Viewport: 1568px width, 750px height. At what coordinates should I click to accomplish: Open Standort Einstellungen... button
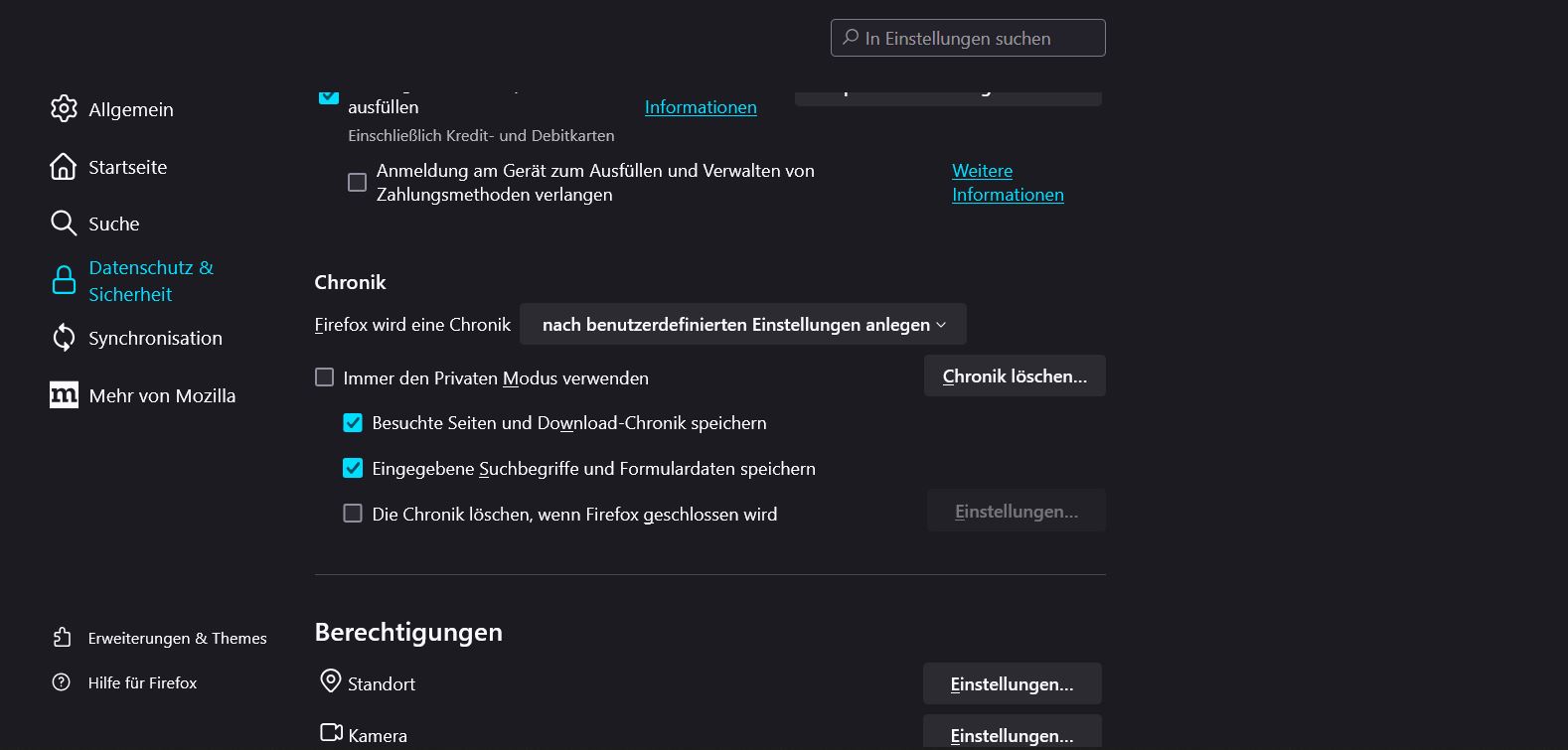pyautogui.click(x=1012, y=684)
